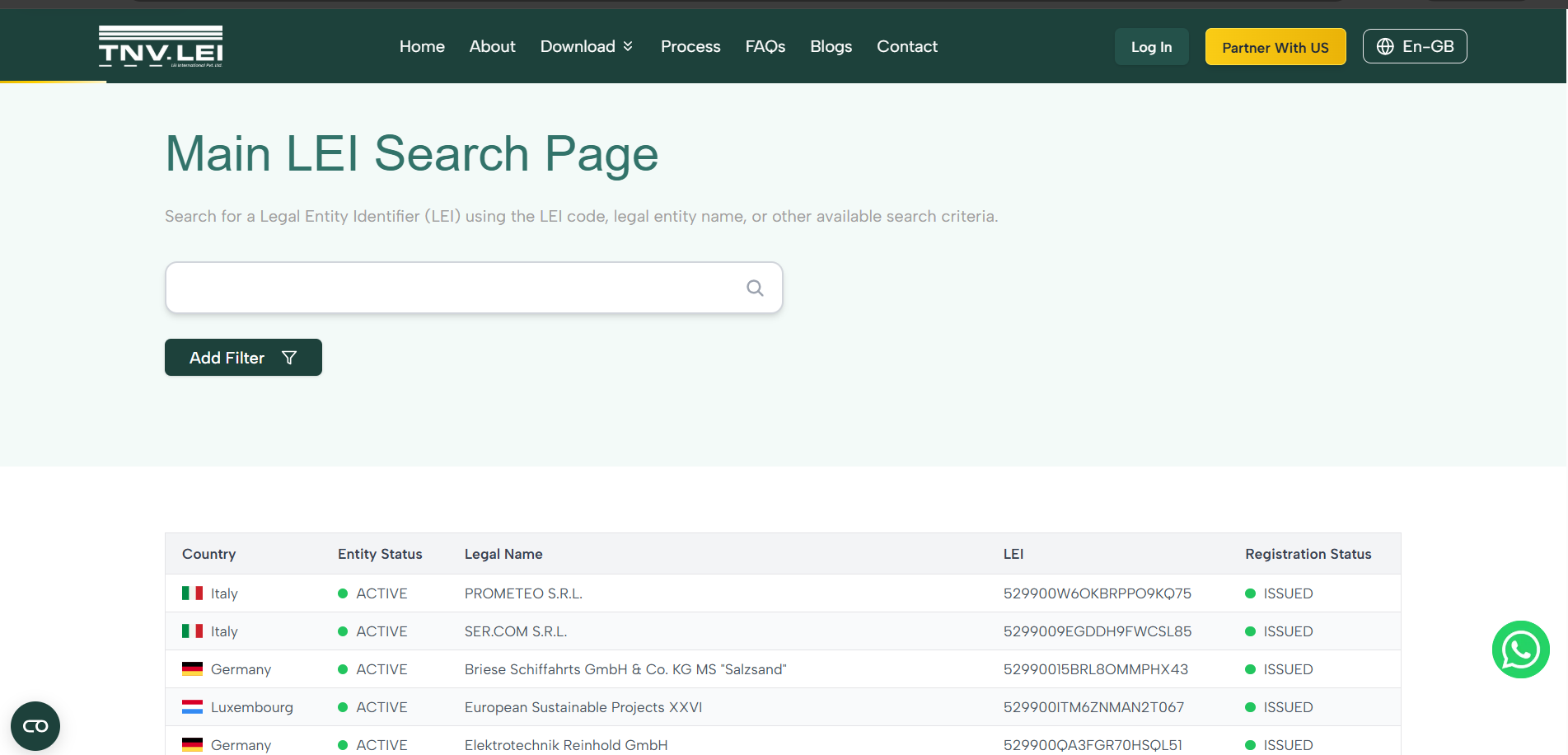Click the TNV.LEI logo
Screen dimensions: 1568x755
coord(160,46)
